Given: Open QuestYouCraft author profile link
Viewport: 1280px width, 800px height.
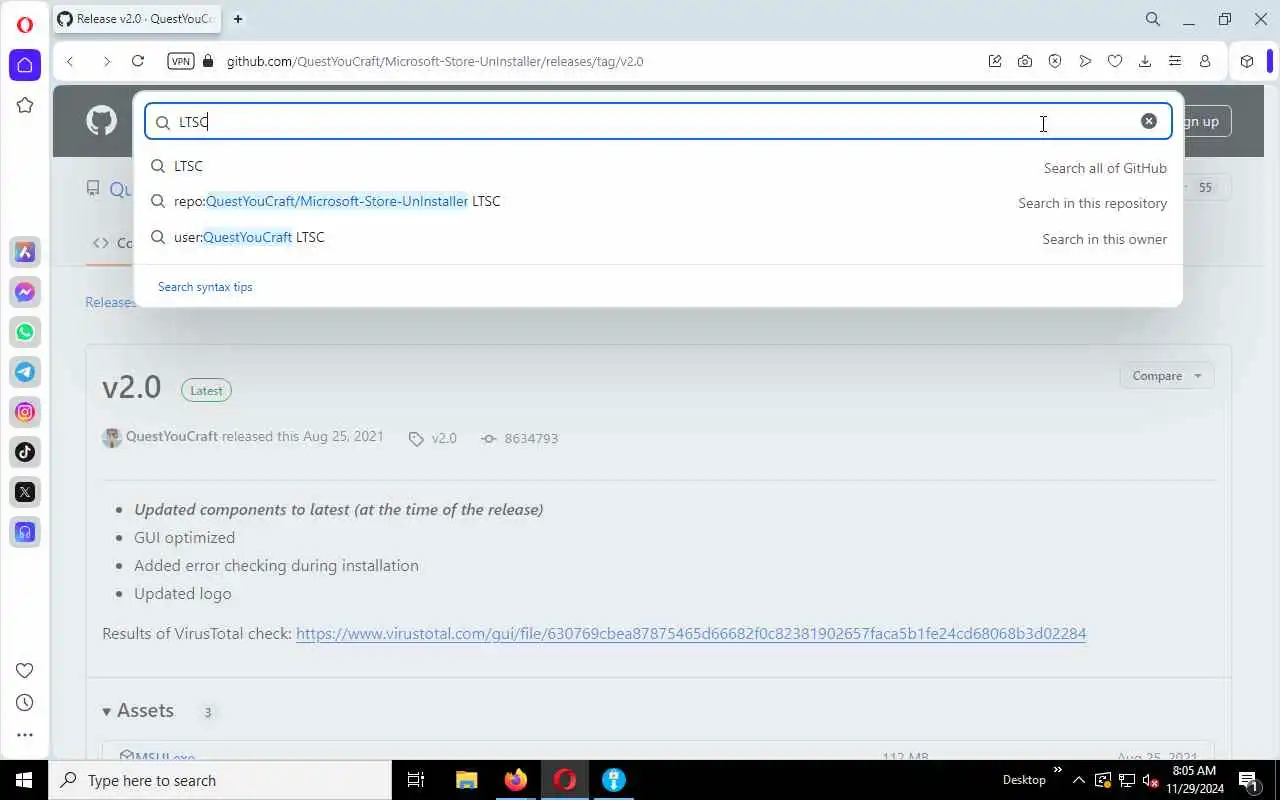Looking at the screenshot, I should click(x=172, y=437).
